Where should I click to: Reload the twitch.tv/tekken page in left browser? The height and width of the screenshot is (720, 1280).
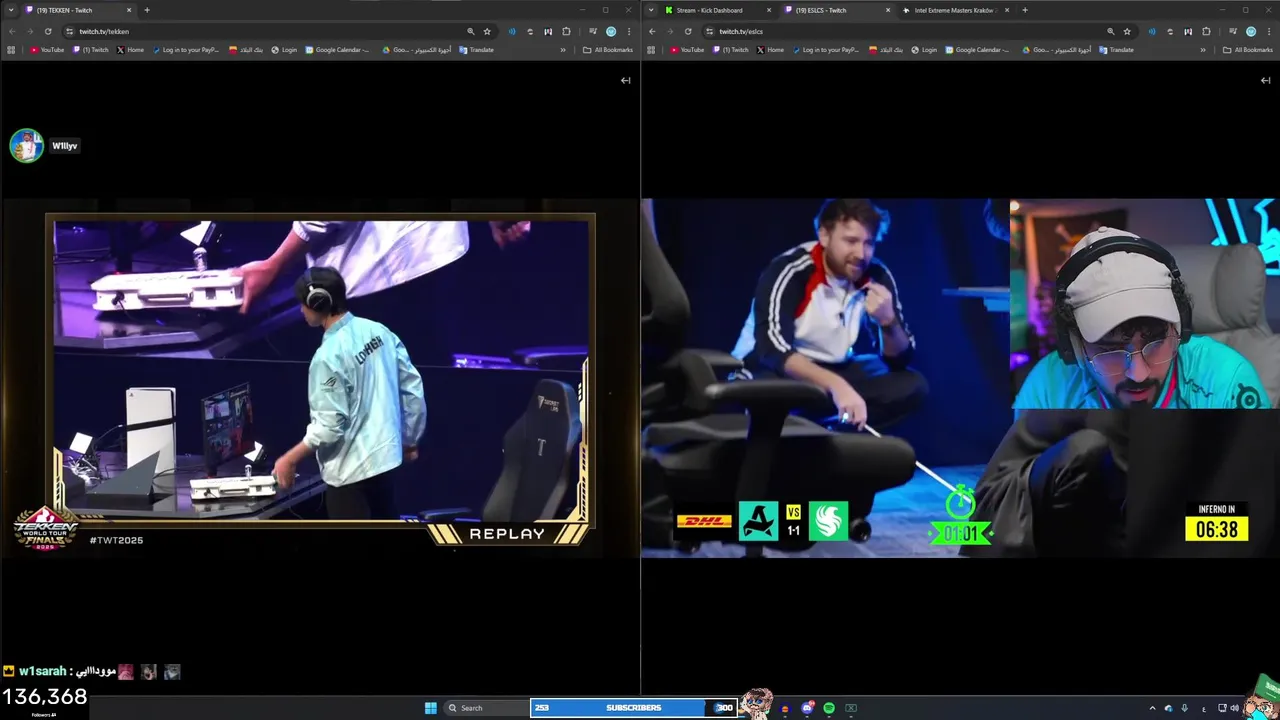pos(48,31)
